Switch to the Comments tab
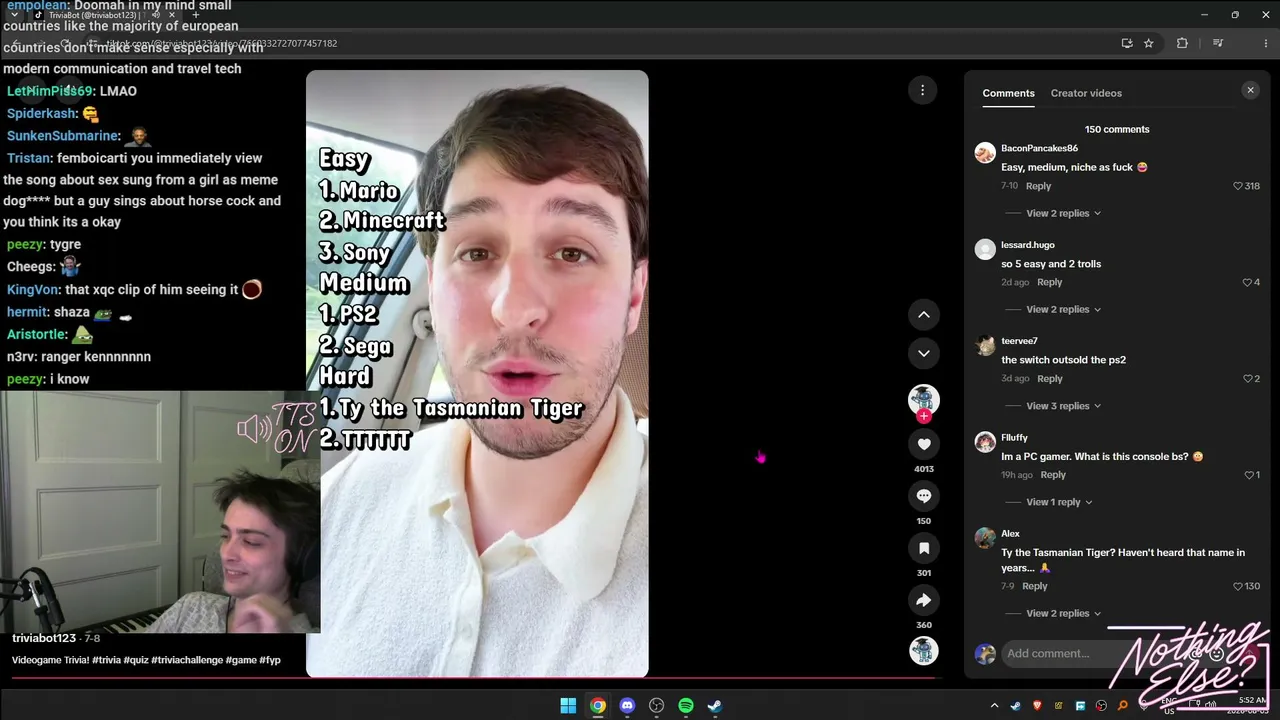The width and height of the screenshot is (1280, 720). pos(1008,93)
